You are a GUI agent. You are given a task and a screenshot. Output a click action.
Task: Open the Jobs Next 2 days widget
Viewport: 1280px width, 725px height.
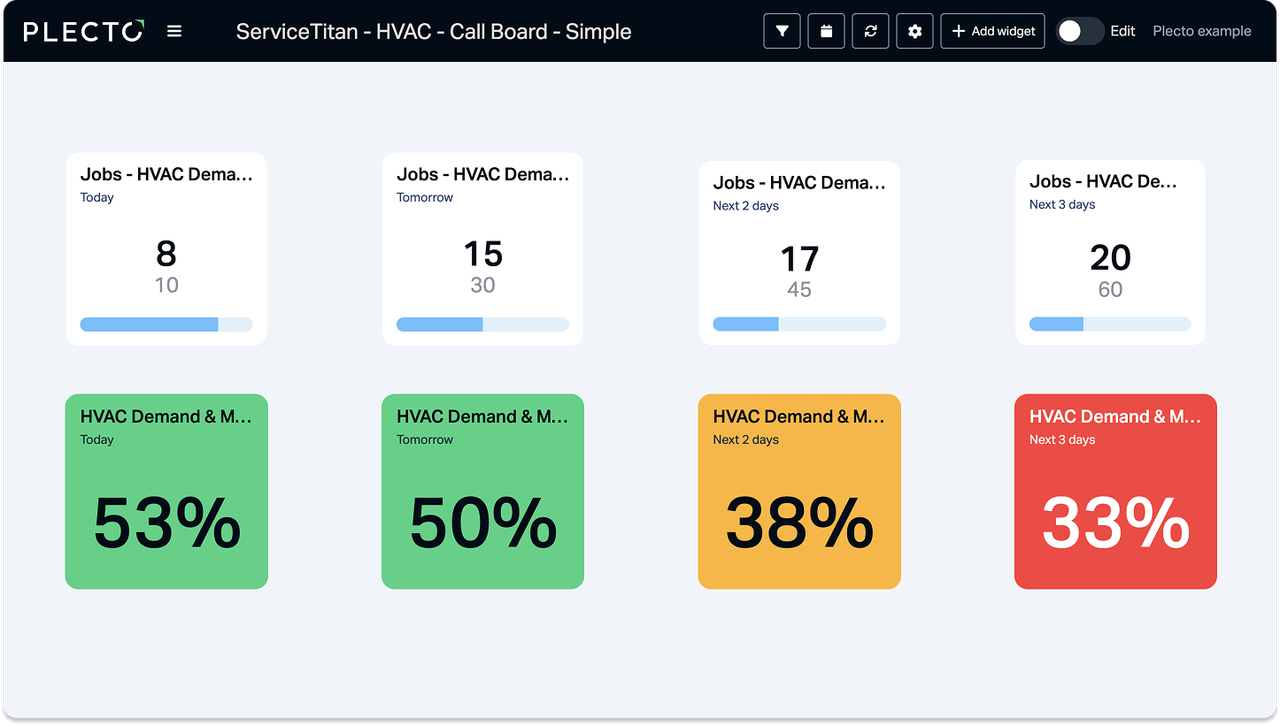pos(799,254)
